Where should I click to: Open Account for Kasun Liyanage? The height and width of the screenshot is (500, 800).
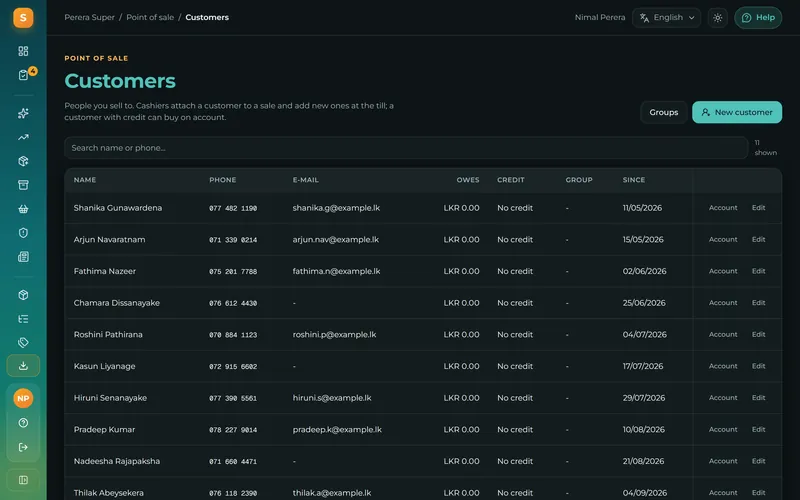point(723,366)
